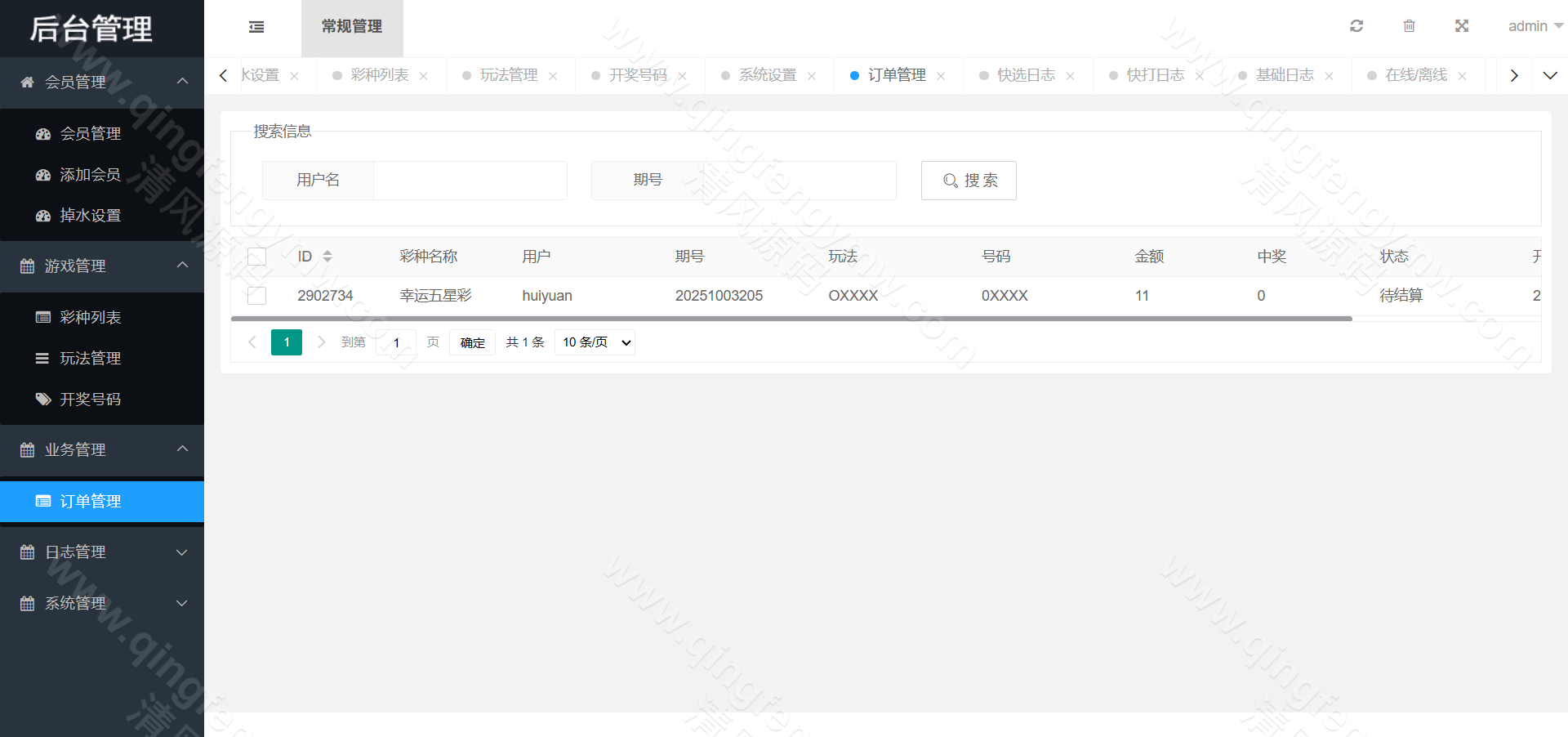Check the checkbox for order 2902734
This screenshot has height=737, width=1568.
coord(256,296)
